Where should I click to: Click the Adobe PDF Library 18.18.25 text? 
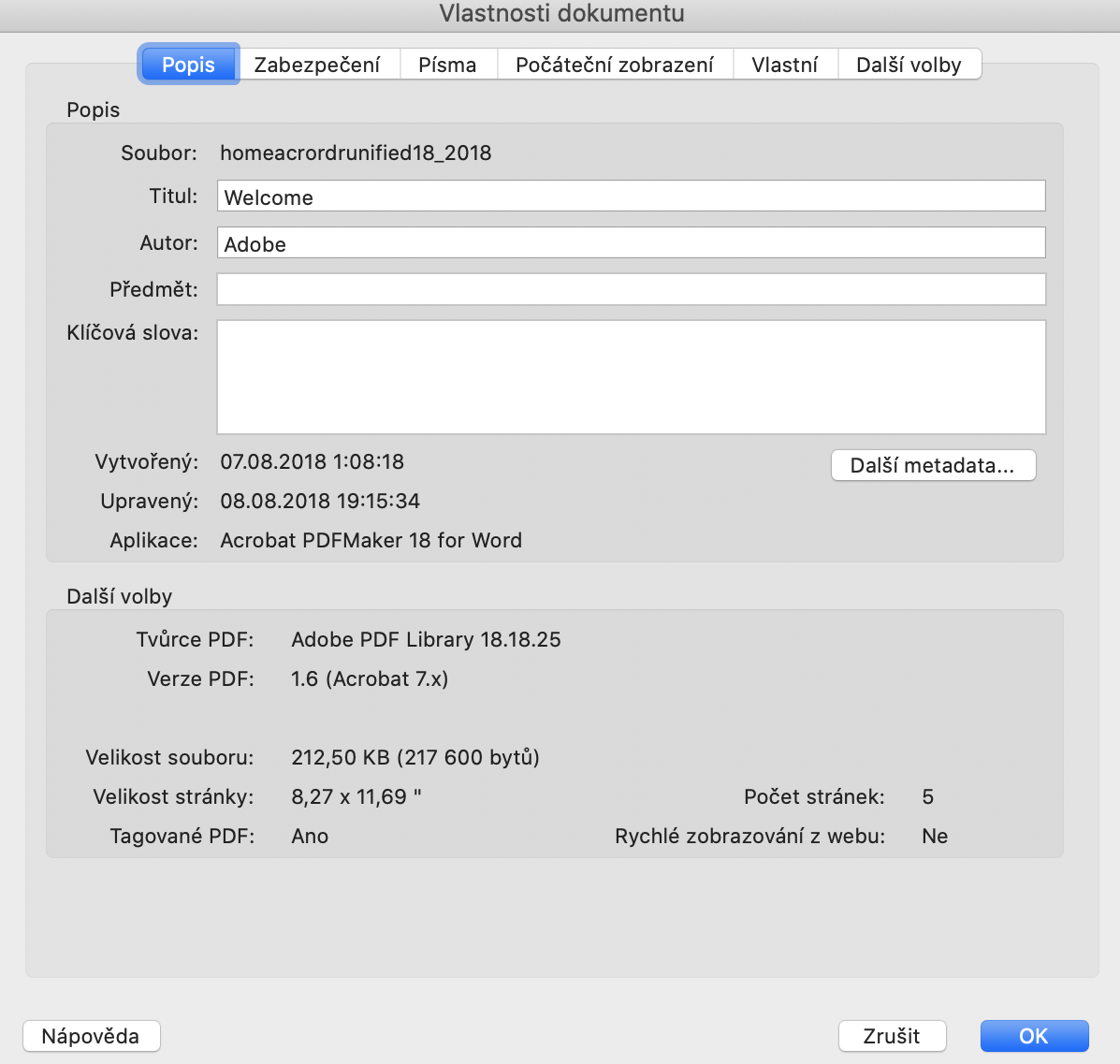[426, 639]
